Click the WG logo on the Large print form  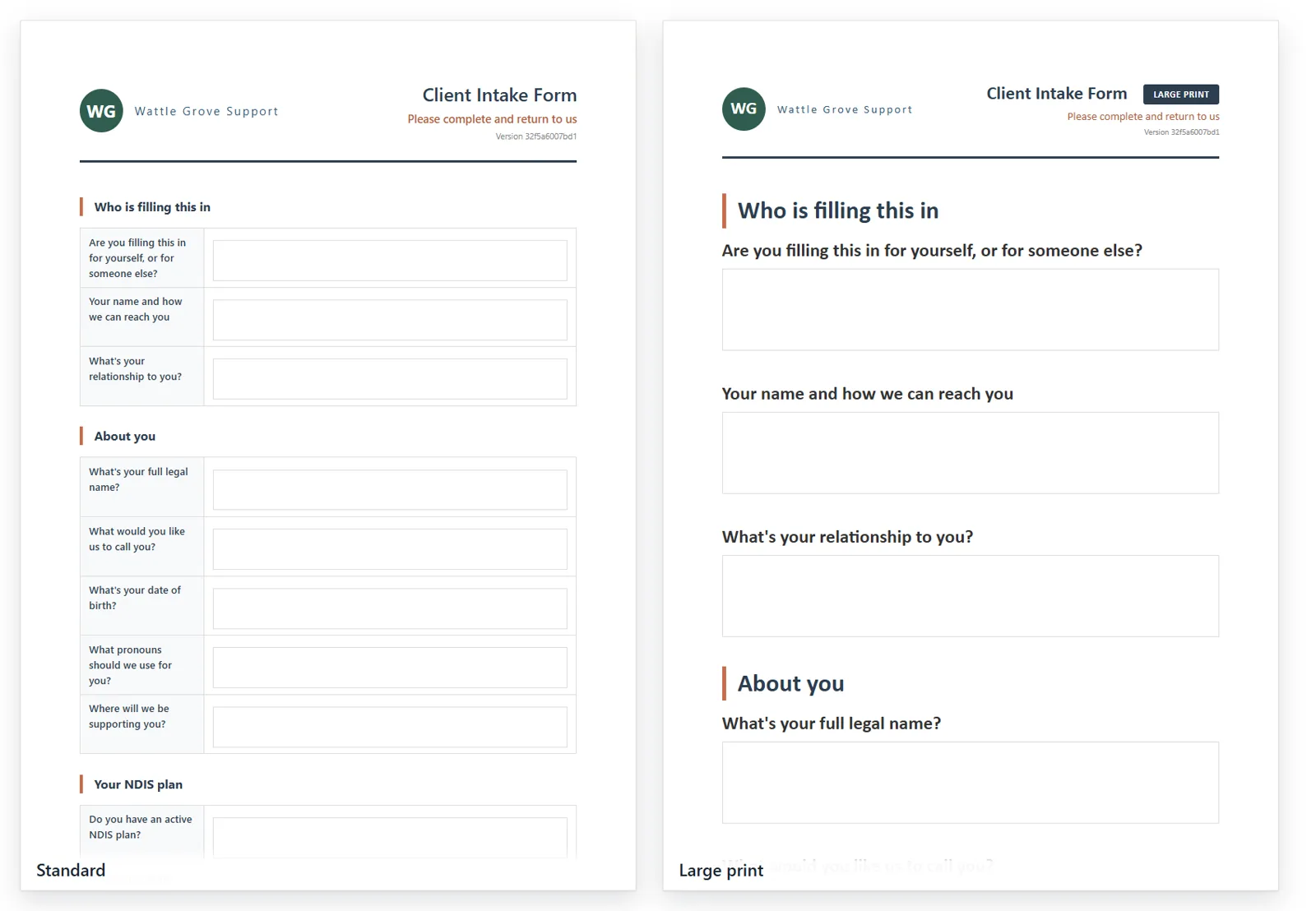point(744,109)
